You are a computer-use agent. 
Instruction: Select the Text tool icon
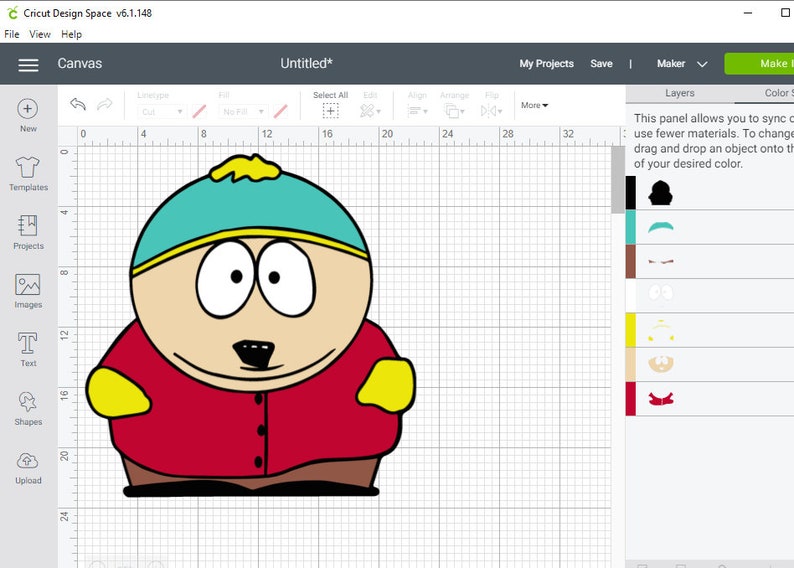tap(28, 343)
